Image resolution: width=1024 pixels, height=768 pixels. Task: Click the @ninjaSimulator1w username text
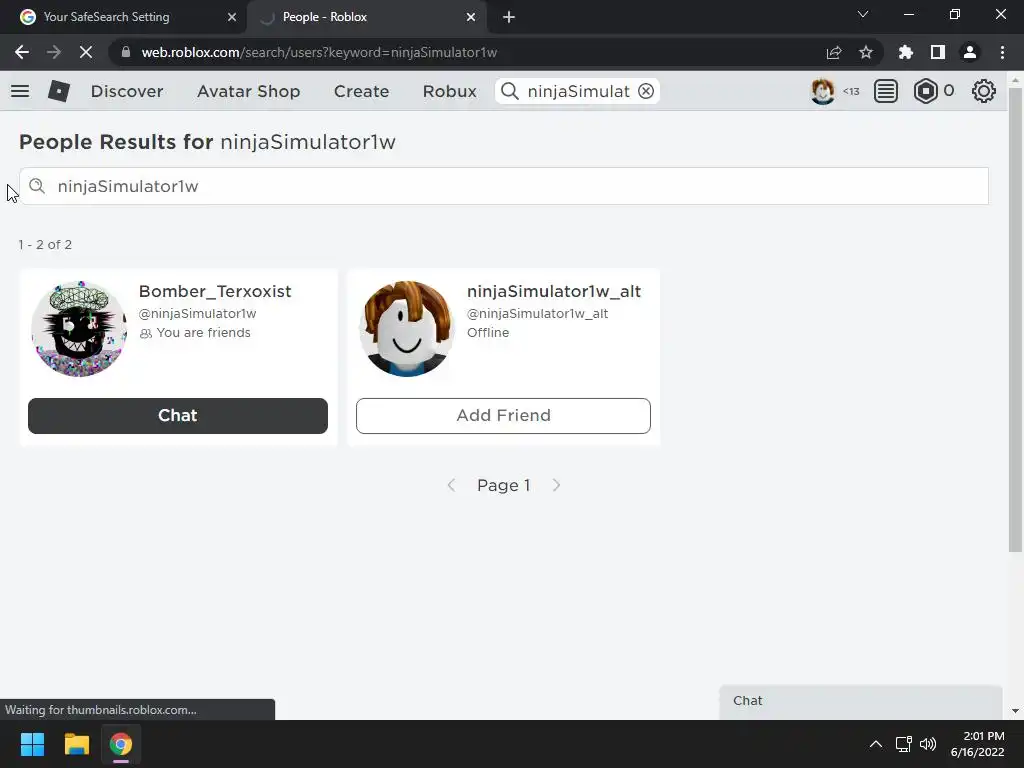click(x=197, y=313)
